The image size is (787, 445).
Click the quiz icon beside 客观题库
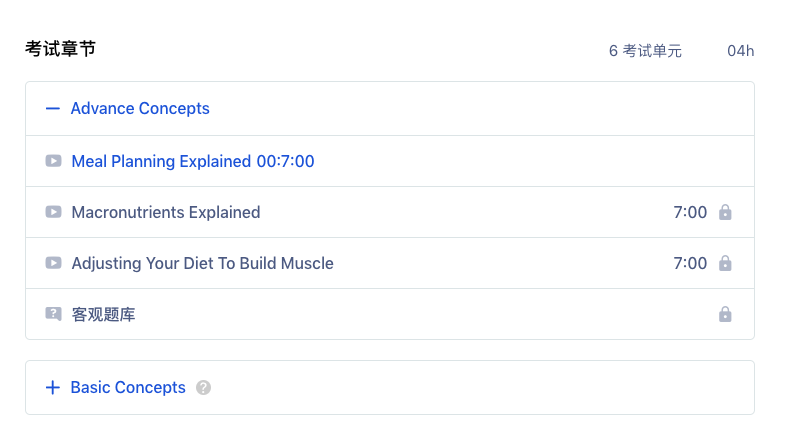[53, 314]
